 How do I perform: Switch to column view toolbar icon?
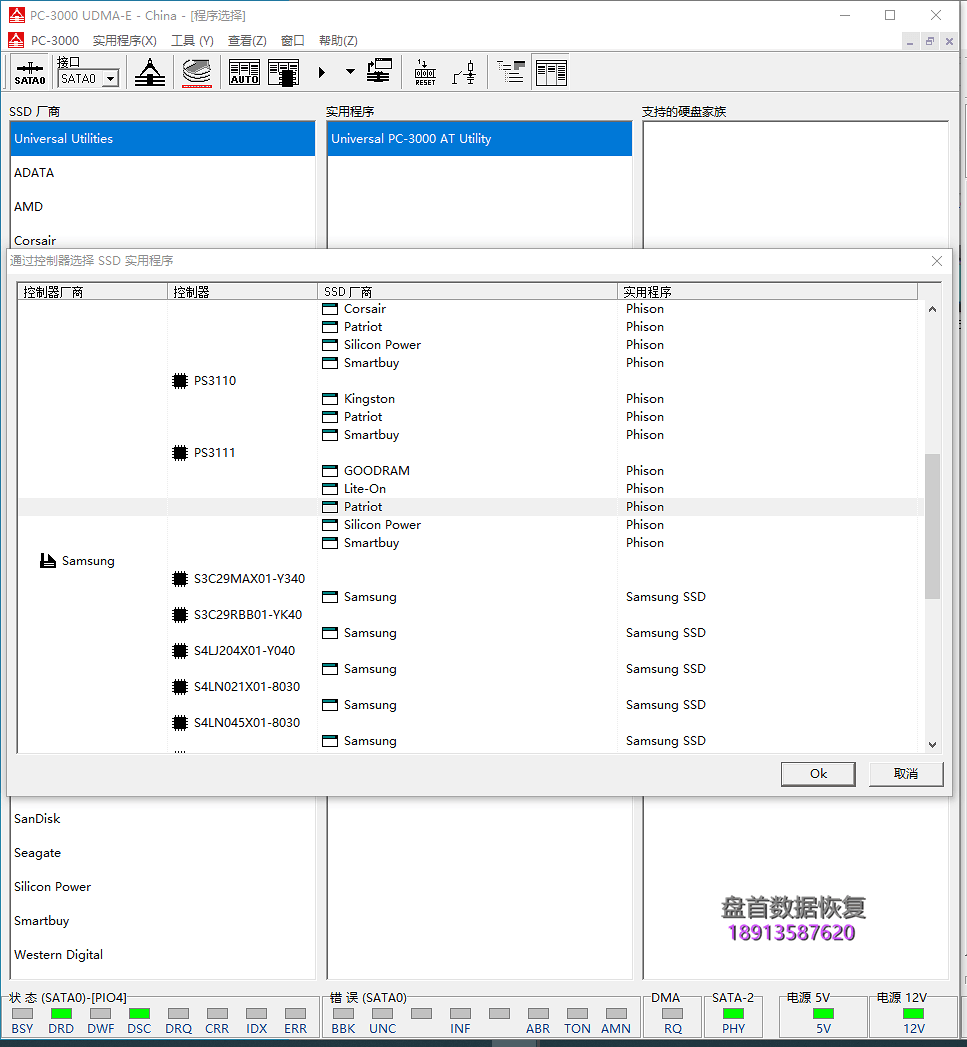pyautogui.click(x=552, y=72)
